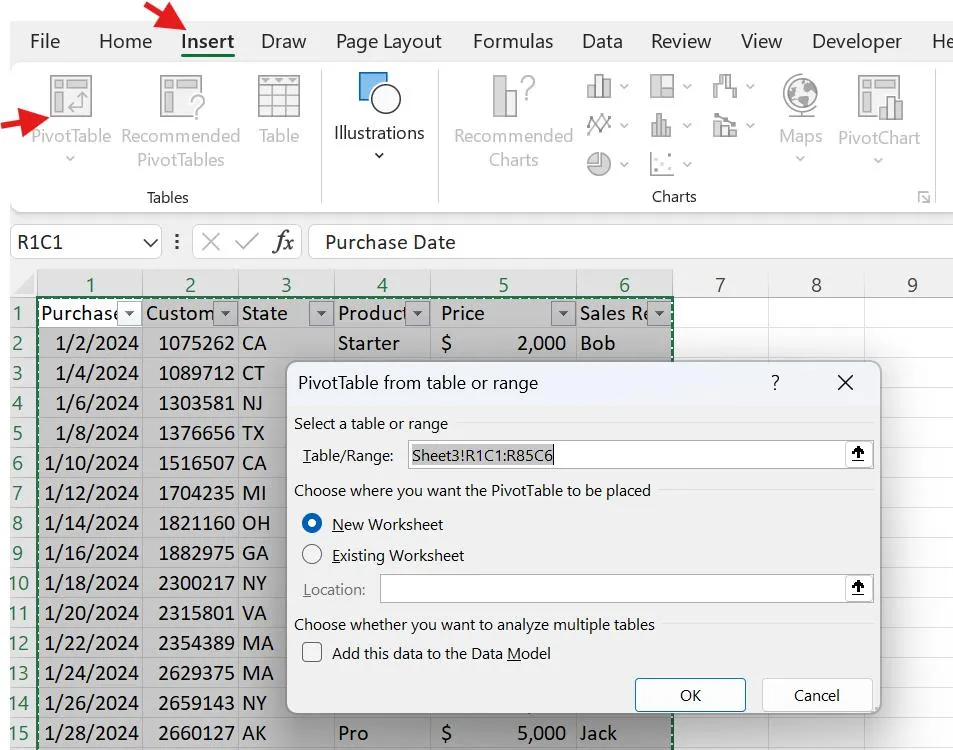
Task: Insert a waterfall or stock chart
Action: [724, 86]
